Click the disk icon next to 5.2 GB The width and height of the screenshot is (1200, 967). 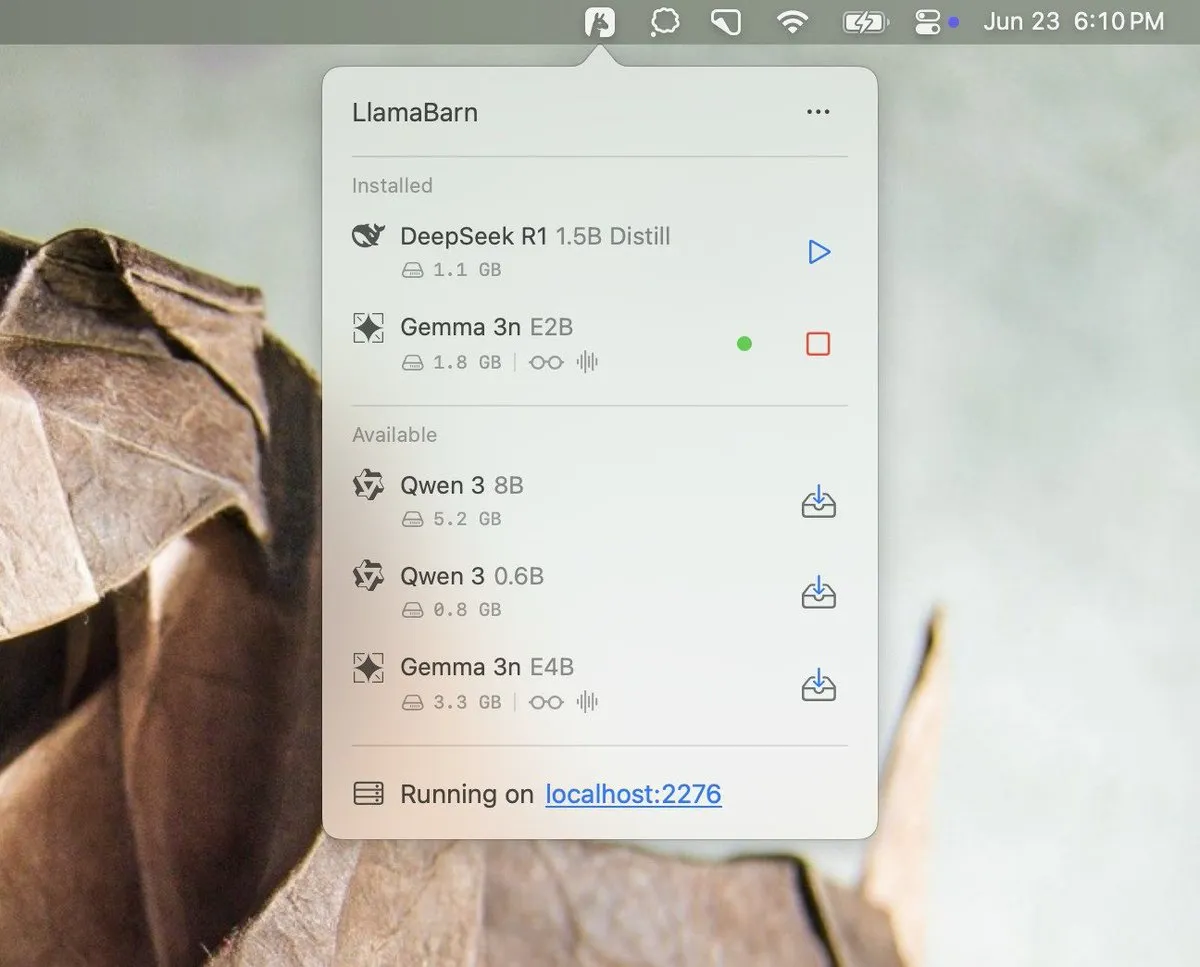tap(413, 519)
